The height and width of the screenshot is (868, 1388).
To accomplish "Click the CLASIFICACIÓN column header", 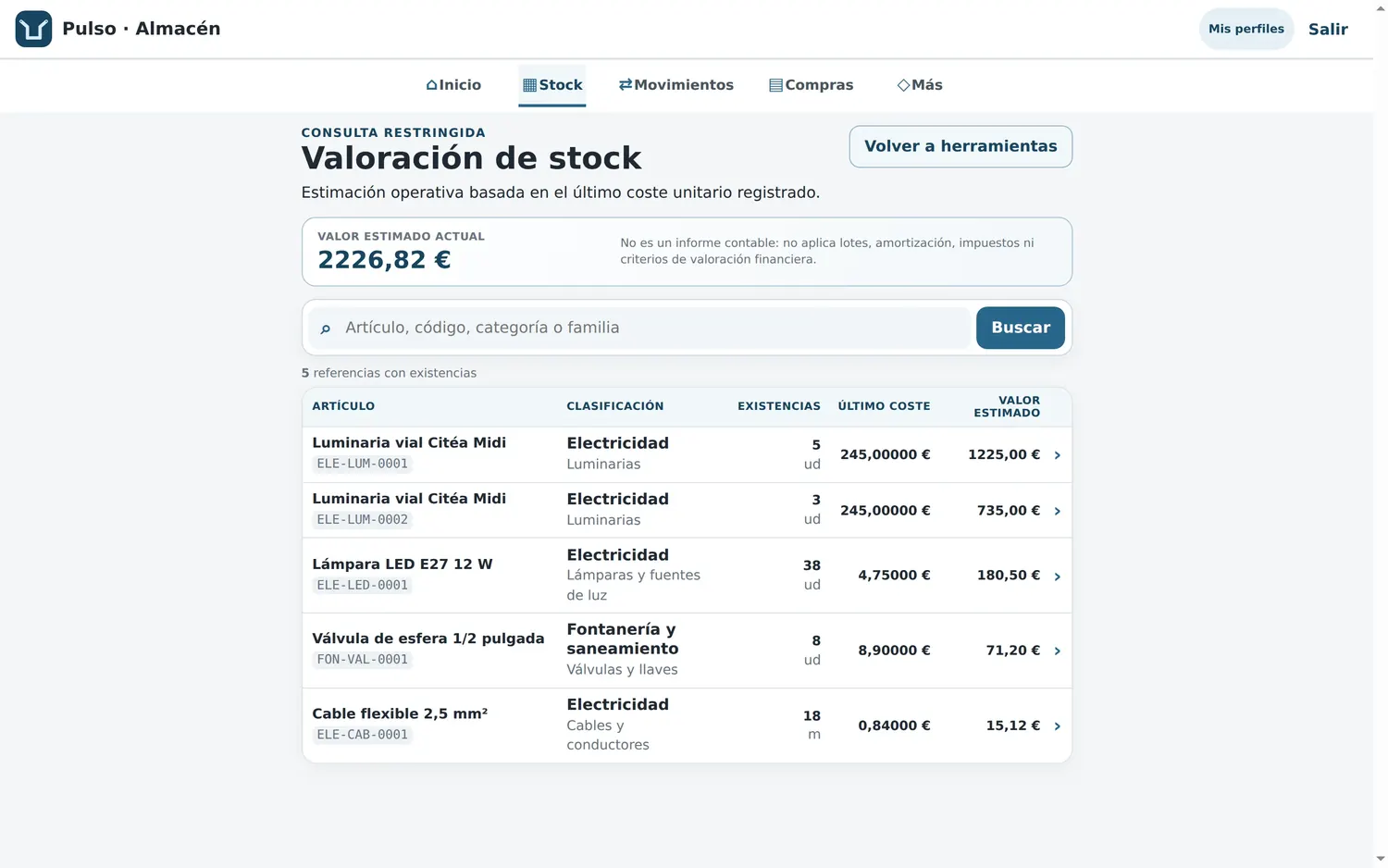I will coord(615,406).
